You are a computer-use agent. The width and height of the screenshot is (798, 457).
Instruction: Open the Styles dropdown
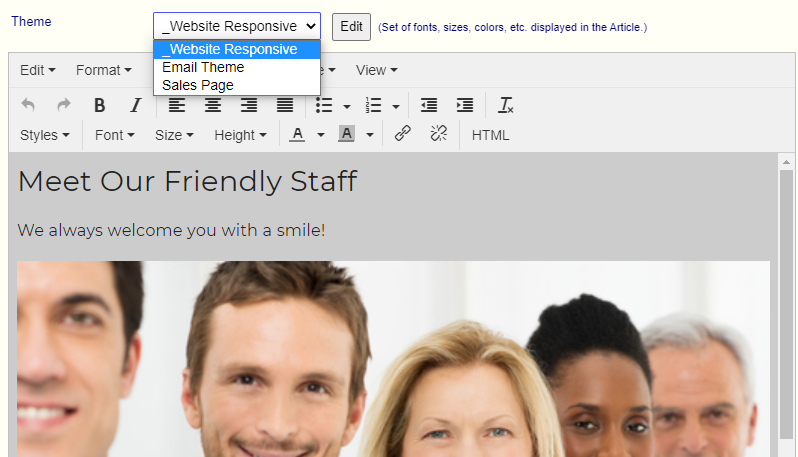point(44,135)
